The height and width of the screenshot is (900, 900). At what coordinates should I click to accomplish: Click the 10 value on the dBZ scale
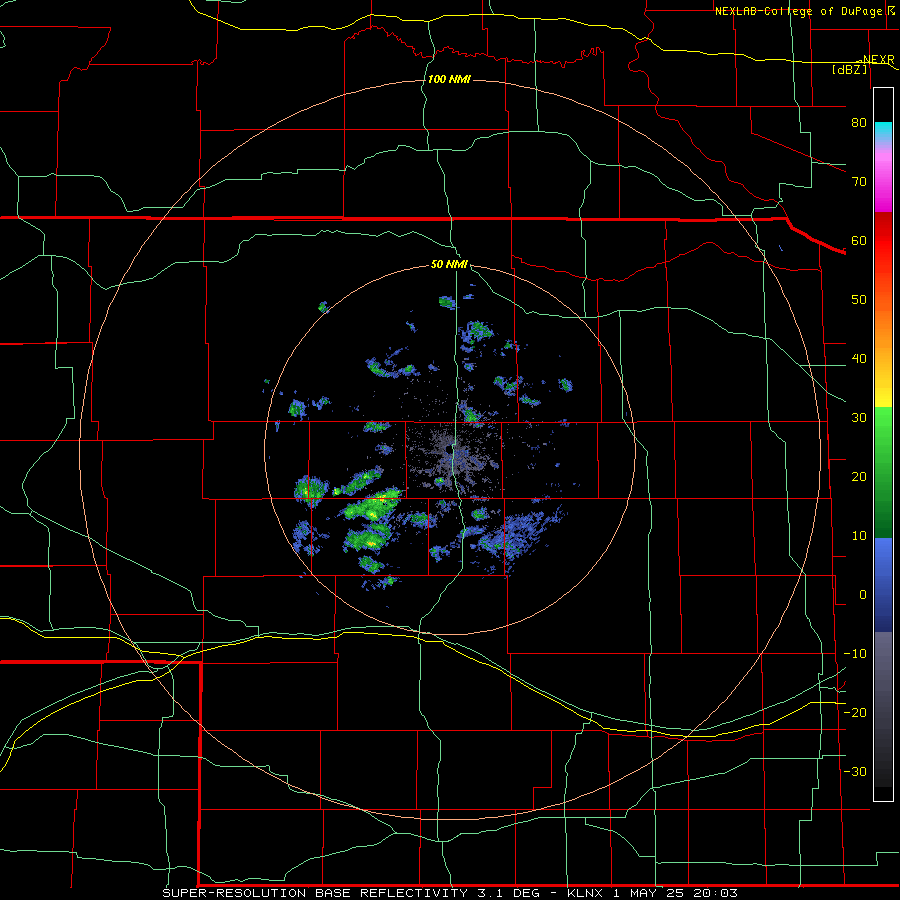tap(859, 536)
